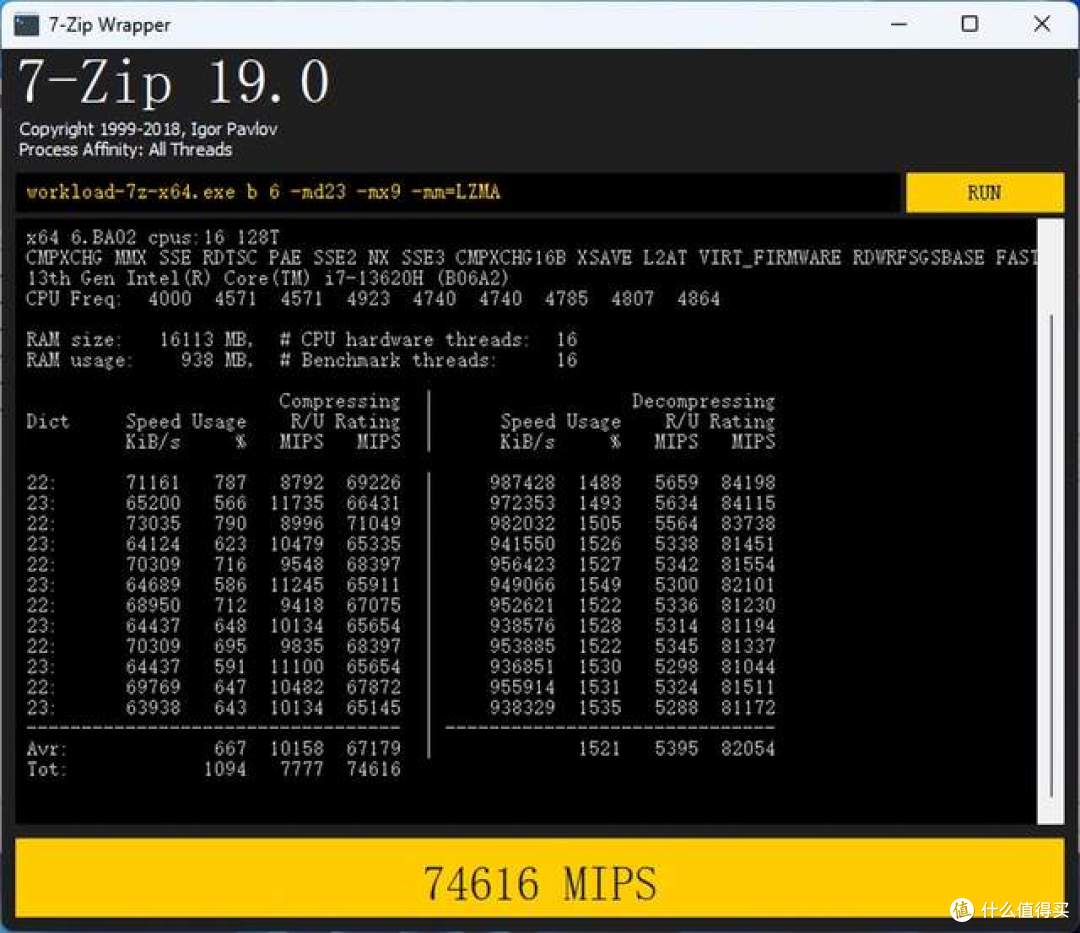The image size is (1080, 933).
Task: Click the 'RAM size:' label
Action: 73,339
